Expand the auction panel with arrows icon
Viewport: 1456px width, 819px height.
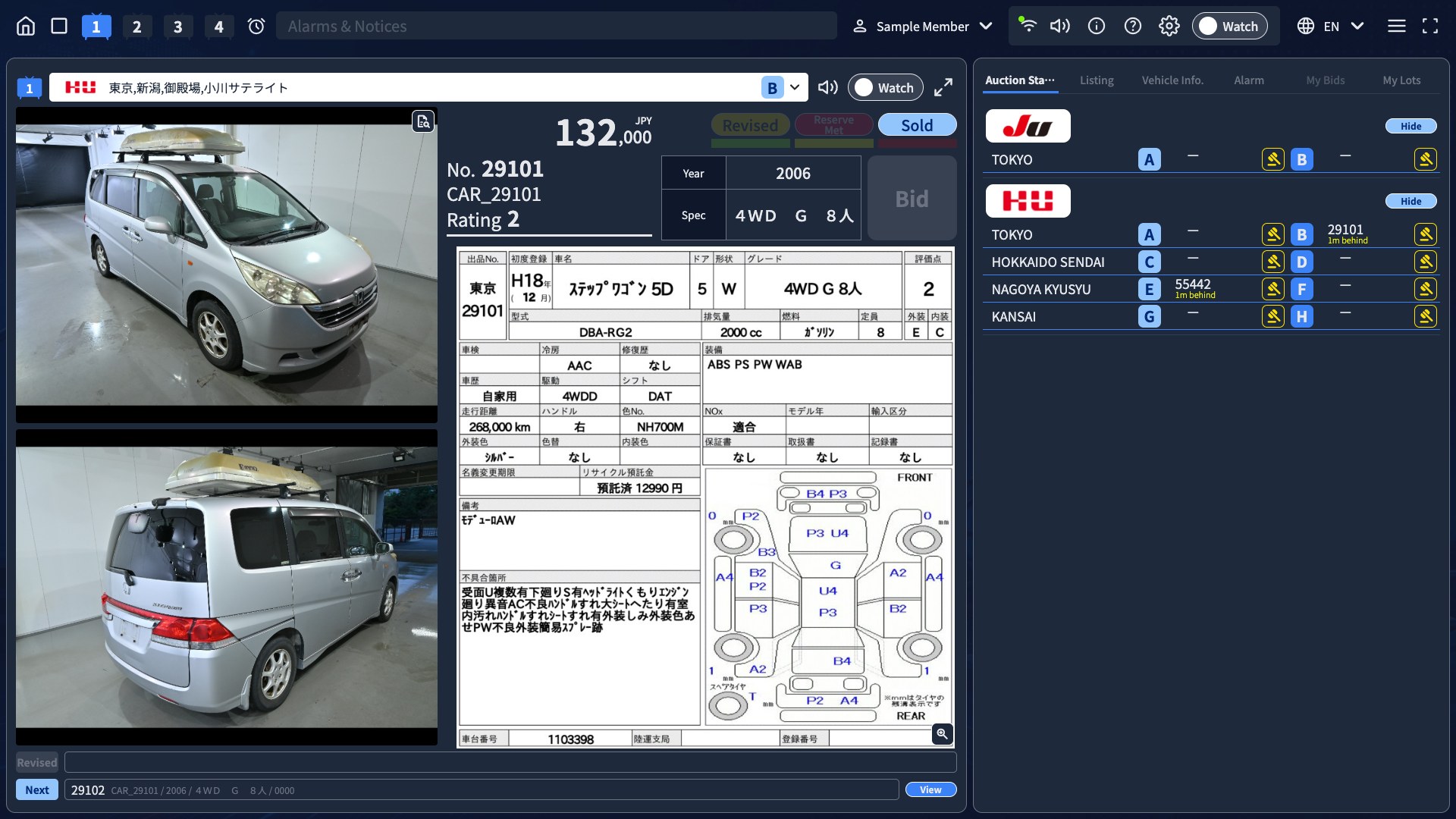point(943,88)
